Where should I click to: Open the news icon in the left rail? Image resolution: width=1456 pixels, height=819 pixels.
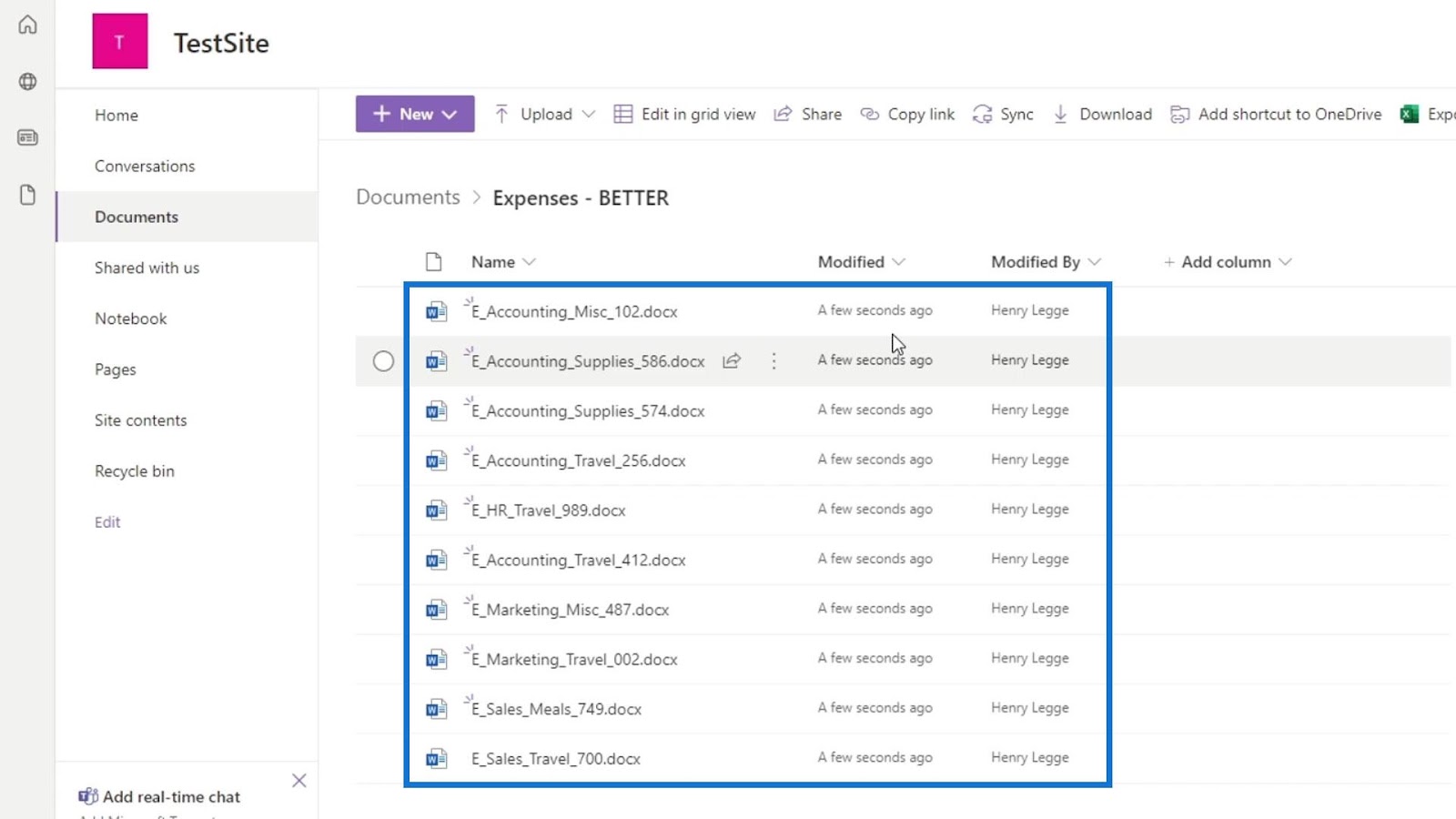(27, 137)
